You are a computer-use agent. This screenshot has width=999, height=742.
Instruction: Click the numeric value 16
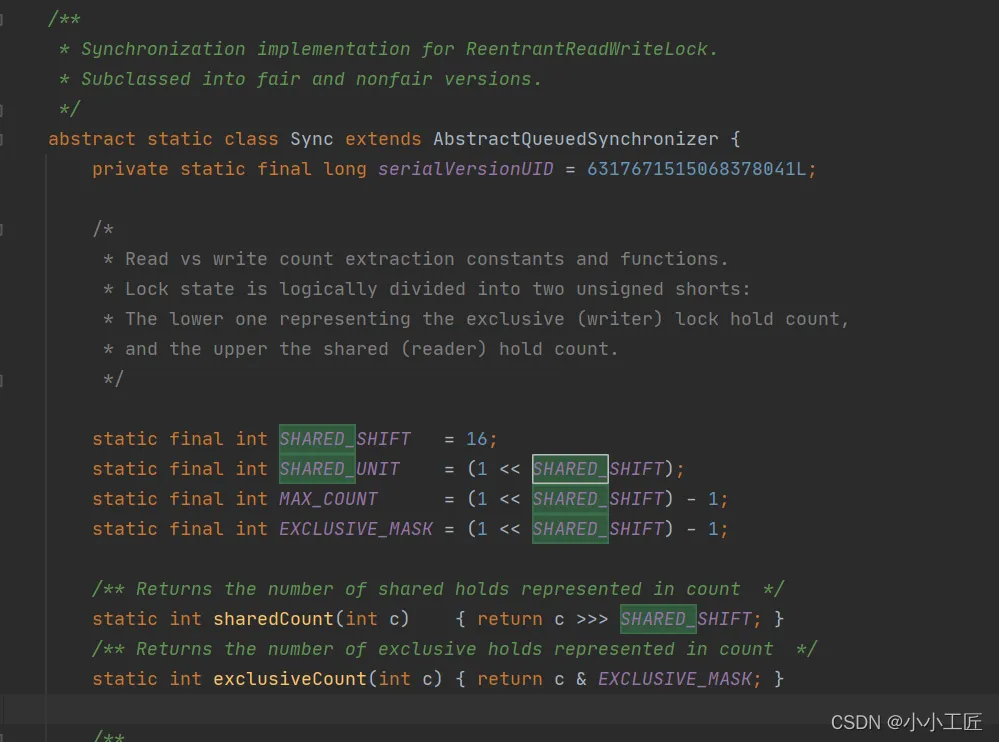pos(477,439)
